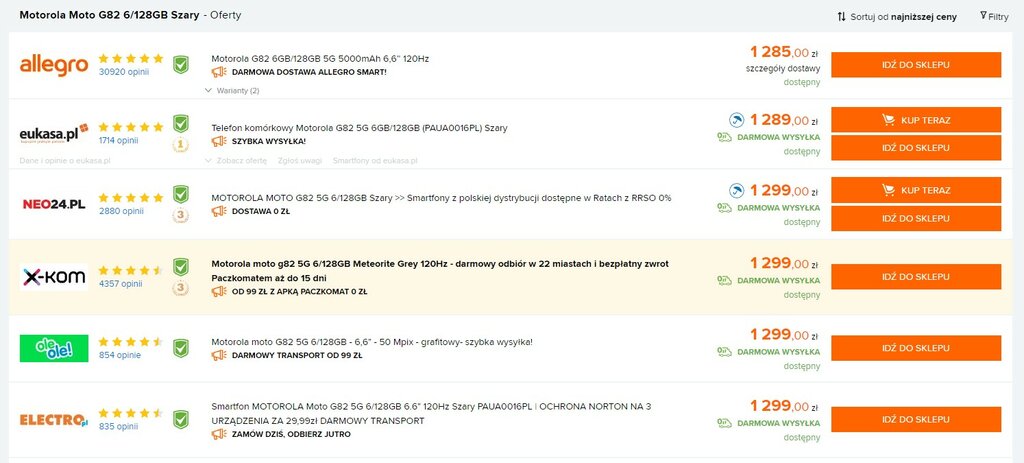Go to shop for the ELECTRO.pl offer
Screen dimensions: 1024x463
tap(916, 419)
